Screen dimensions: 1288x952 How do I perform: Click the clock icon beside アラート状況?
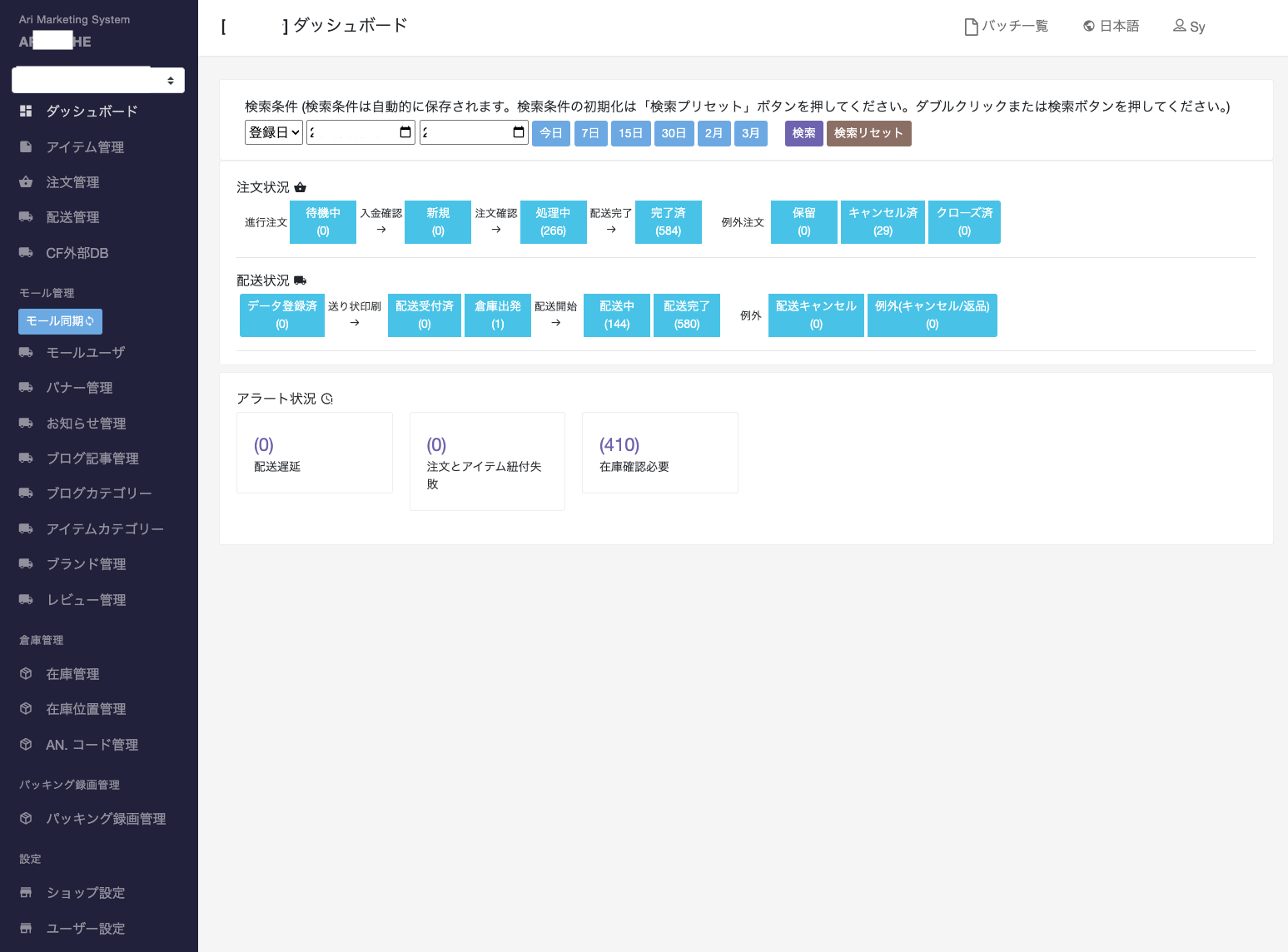326,399
